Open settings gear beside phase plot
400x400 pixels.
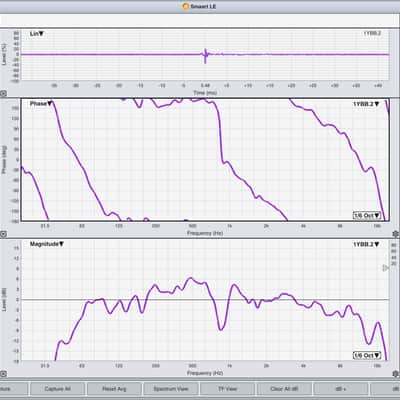(396, 234)
